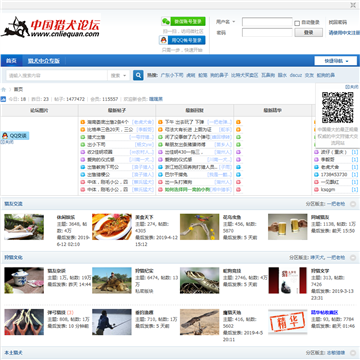Viewport: 360px width, 360px height.
Task: Click the 找回密码 link
Action: pos(338,22)
